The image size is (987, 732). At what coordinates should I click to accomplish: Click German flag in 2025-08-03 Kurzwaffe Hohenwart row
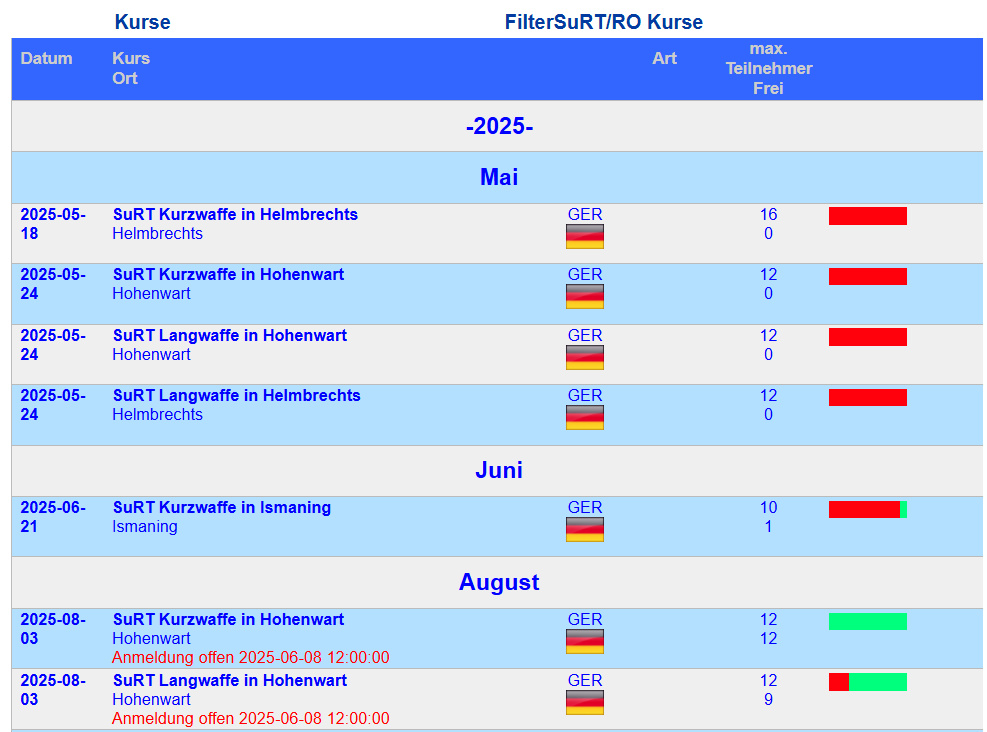(x=585, y=641)
